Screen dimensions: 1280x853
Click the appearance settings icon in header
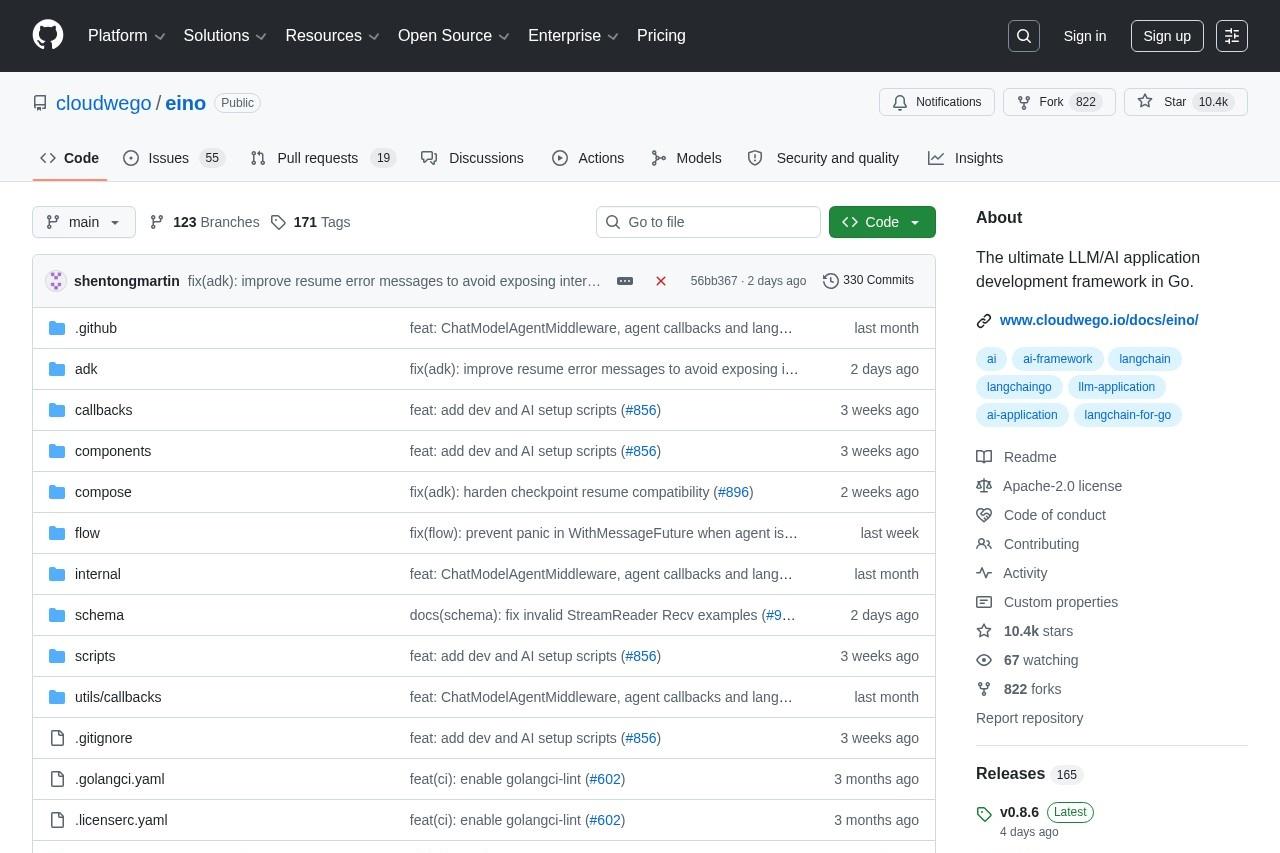pos(1232,36)
